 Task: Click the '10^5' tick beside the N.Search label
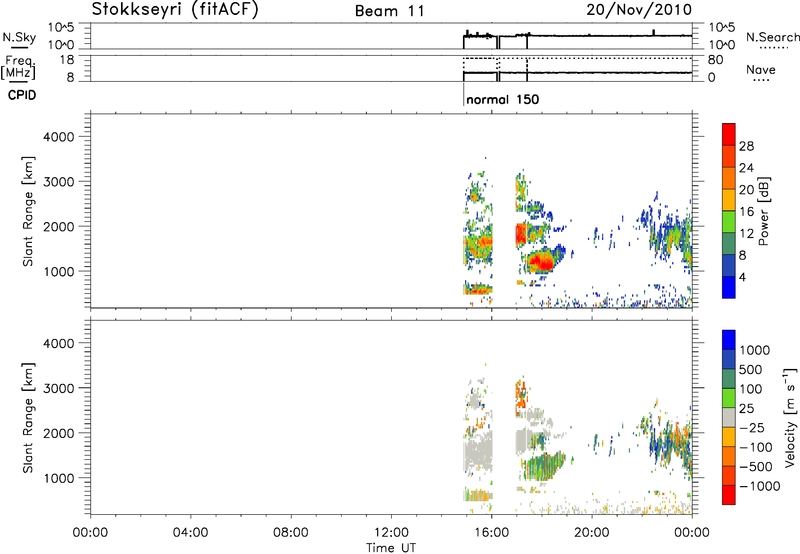coord(721,28)
